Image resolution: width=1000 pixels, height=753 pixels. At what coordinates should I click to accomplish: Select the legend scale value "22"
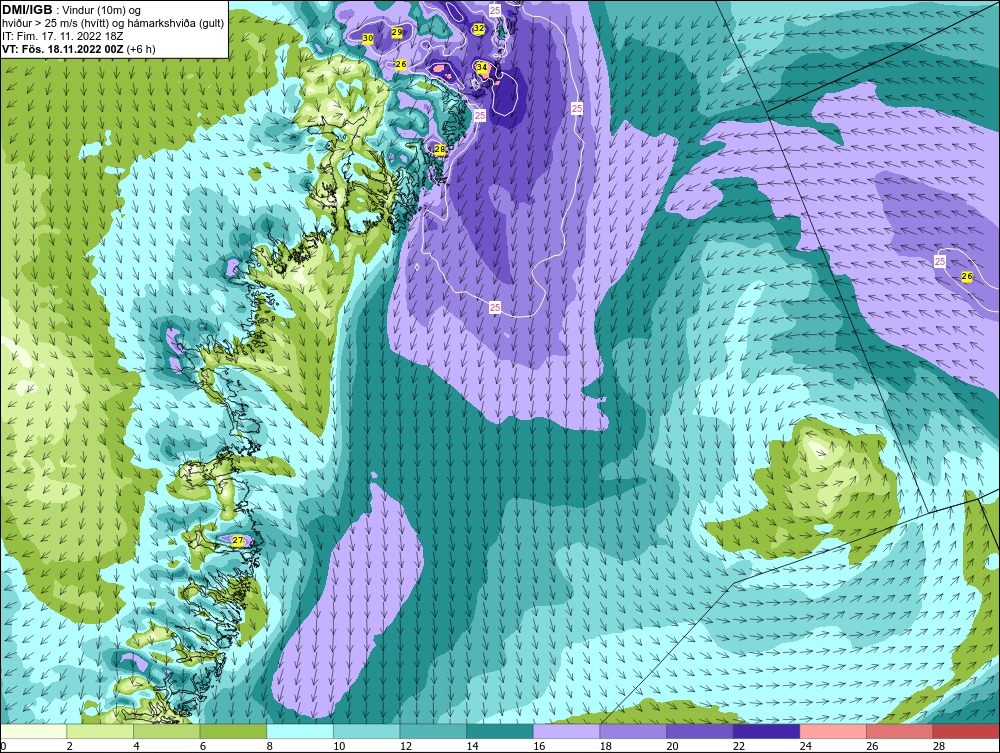(x=739, y=746)
